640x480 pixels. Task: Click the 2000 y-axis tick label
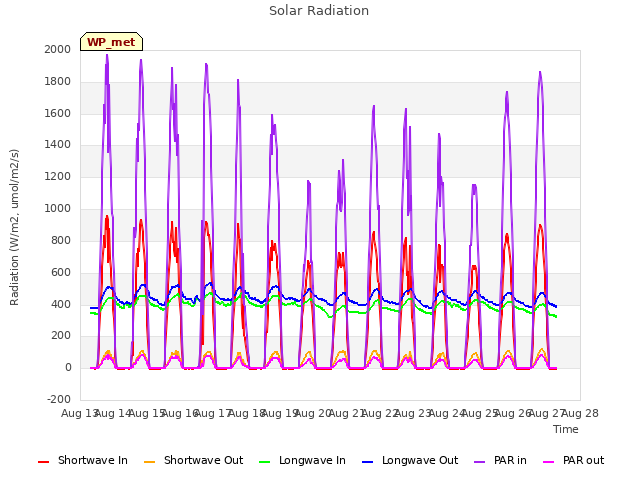[x=58, y=49]
